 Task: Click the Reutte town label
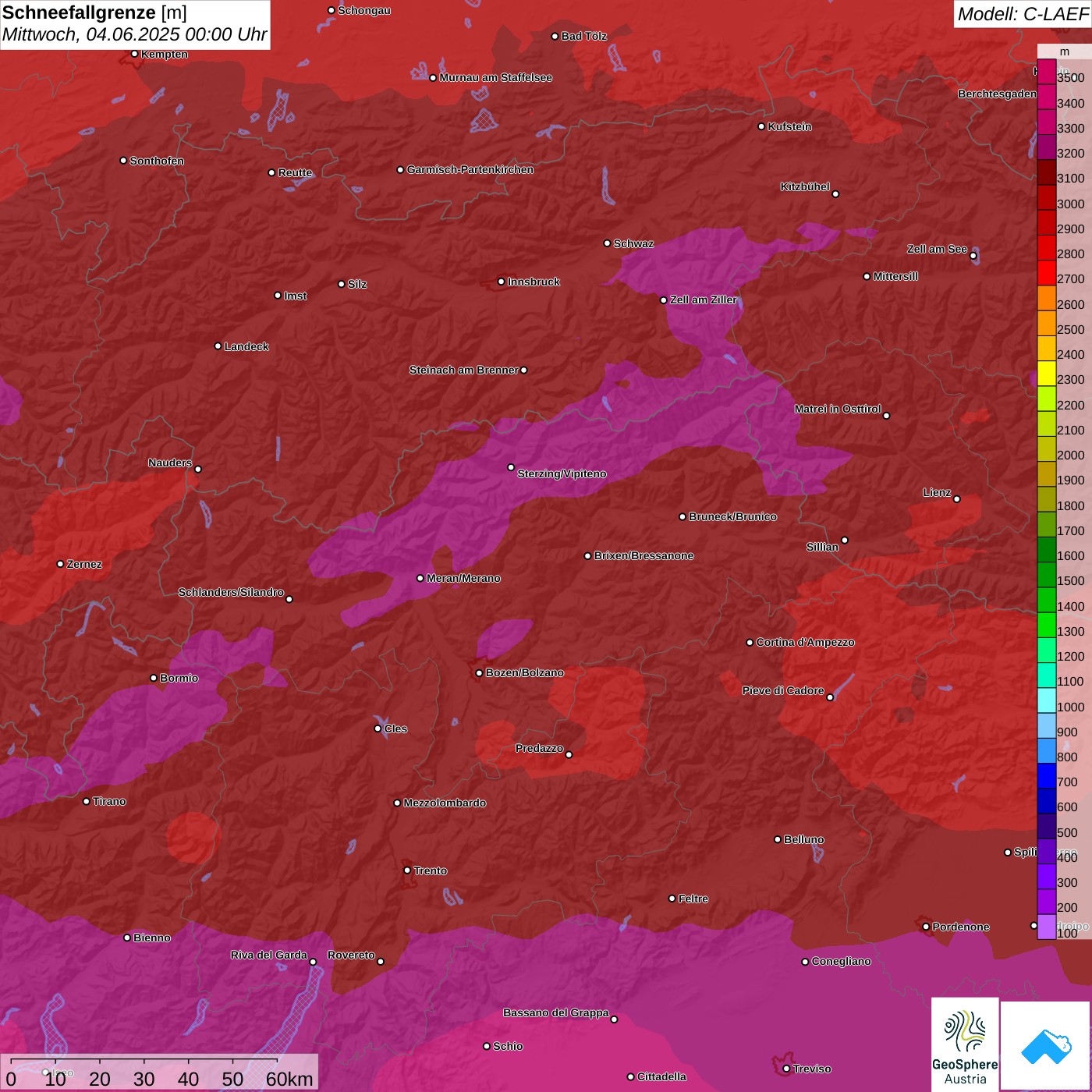295,172
